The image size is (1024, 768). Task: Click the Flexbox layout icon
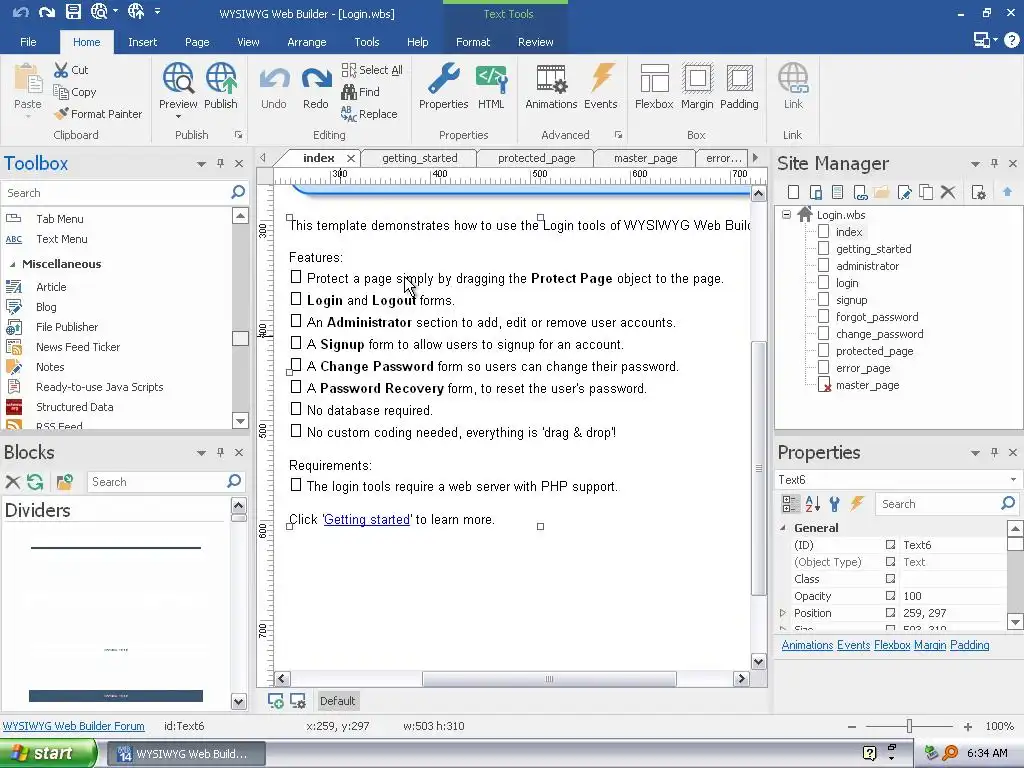(654, 80)
